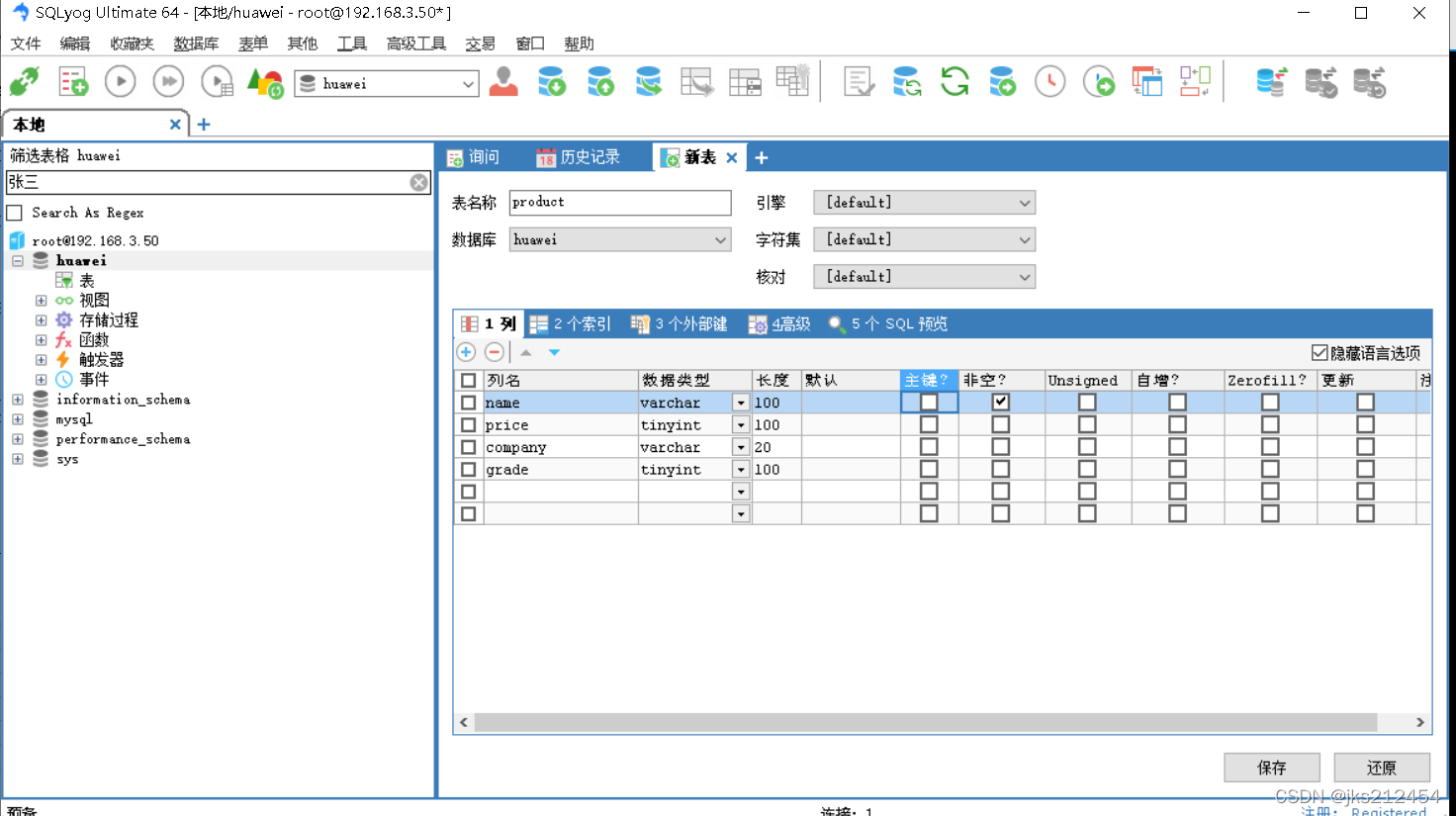
Task: Click the add new column plus icon
Action: pyautogui.click(x=465, y=351)
